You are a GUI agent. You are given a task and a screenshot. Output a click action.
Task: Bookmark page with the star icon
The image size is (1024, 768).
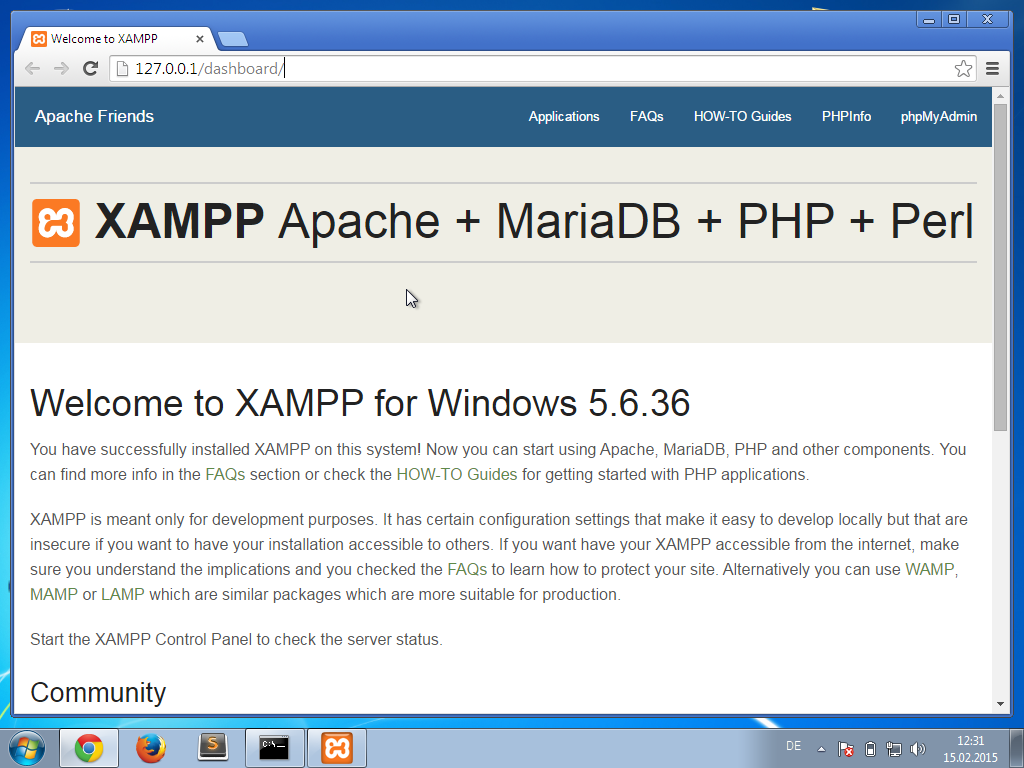[x=963, y=69]
